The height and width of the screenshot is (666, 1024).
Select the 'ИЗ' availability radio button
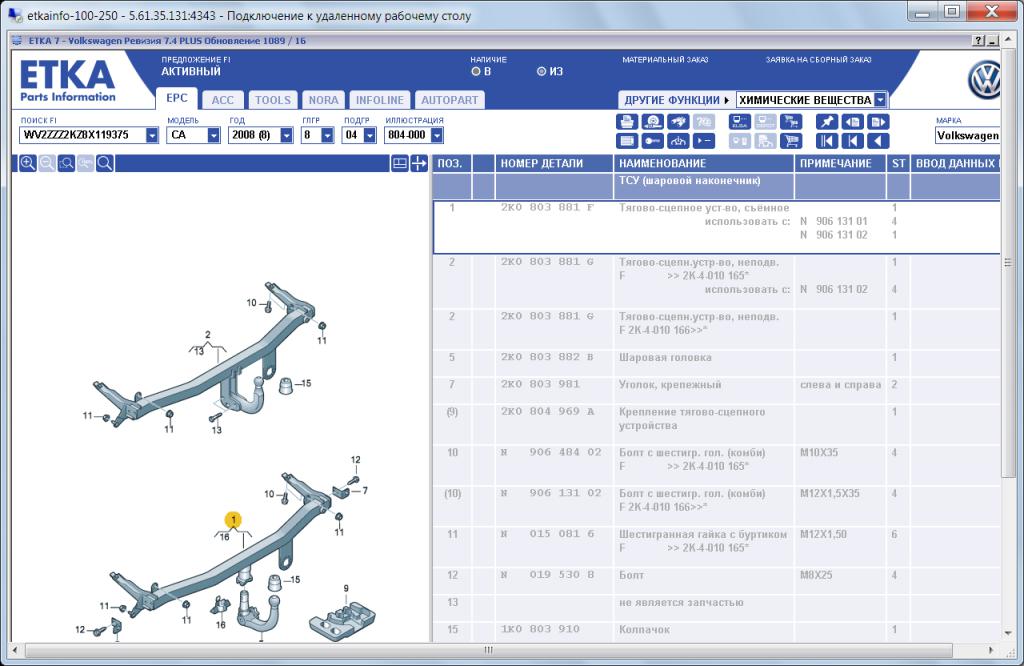pos(541,71)
